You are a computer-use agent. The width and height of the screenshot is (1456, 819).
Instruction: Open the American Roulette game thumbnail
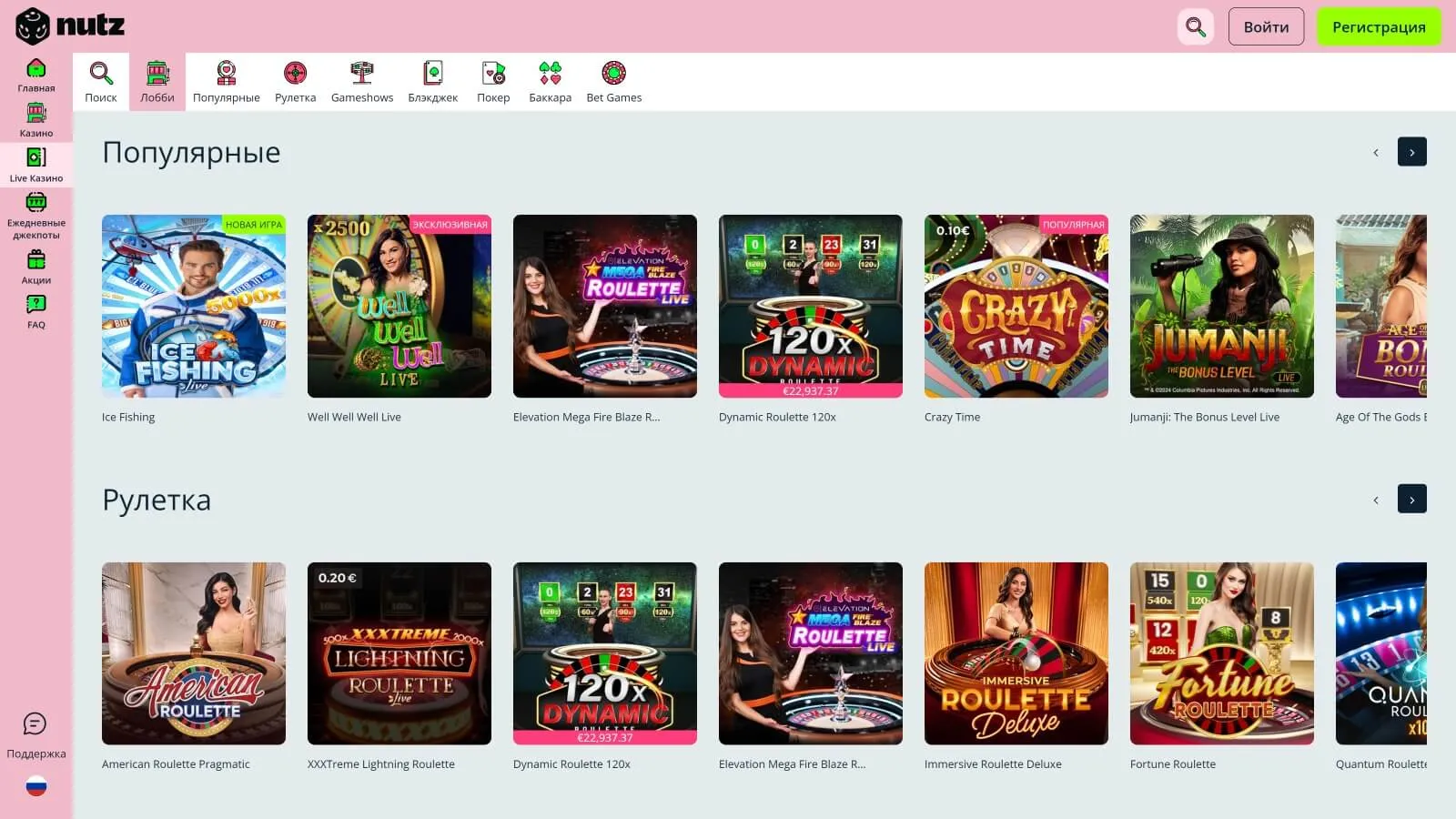click(194, 653)
